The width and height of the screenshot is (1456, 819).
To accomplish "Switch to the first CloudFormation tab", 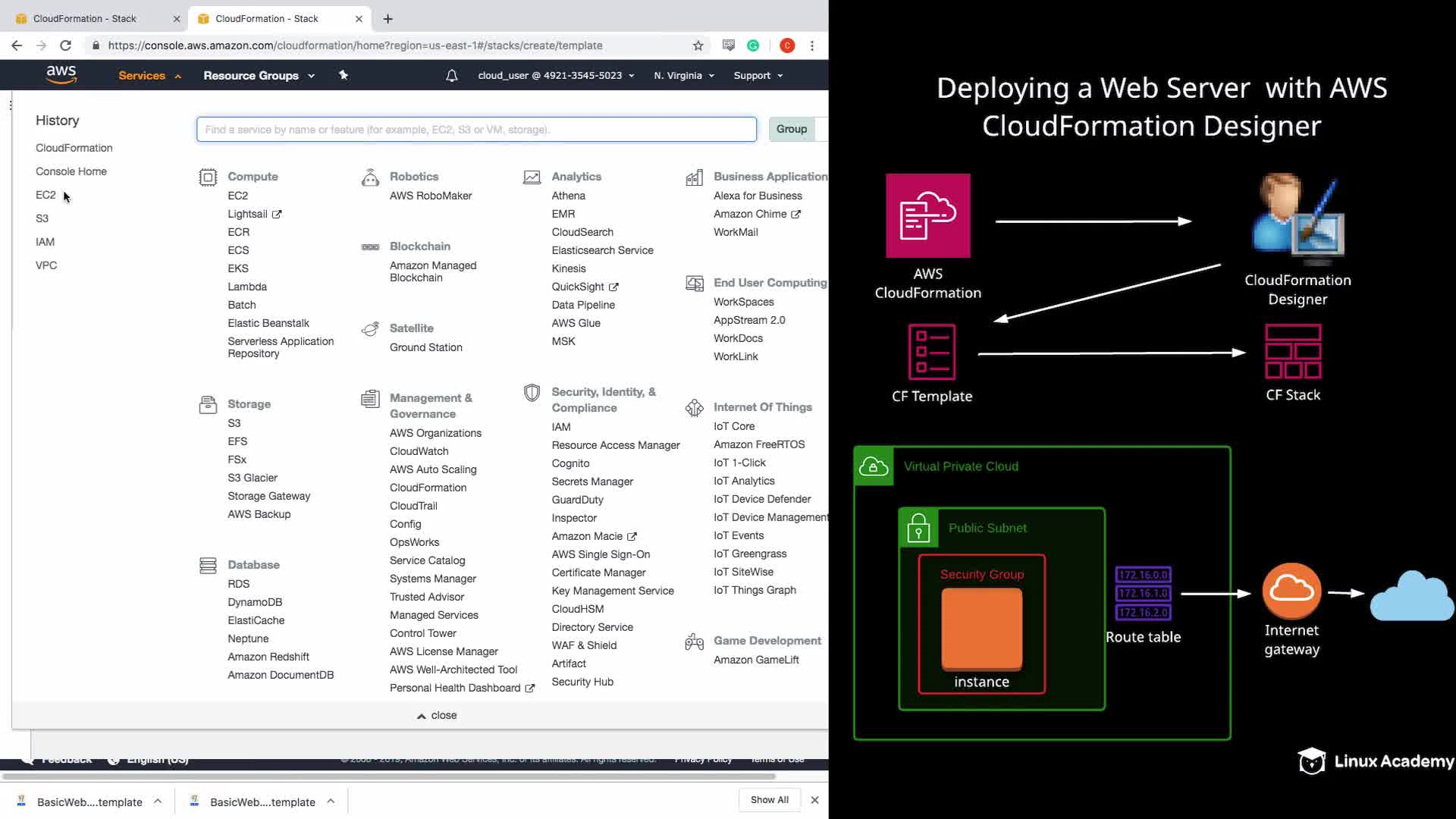I will [x=85, y=18].
